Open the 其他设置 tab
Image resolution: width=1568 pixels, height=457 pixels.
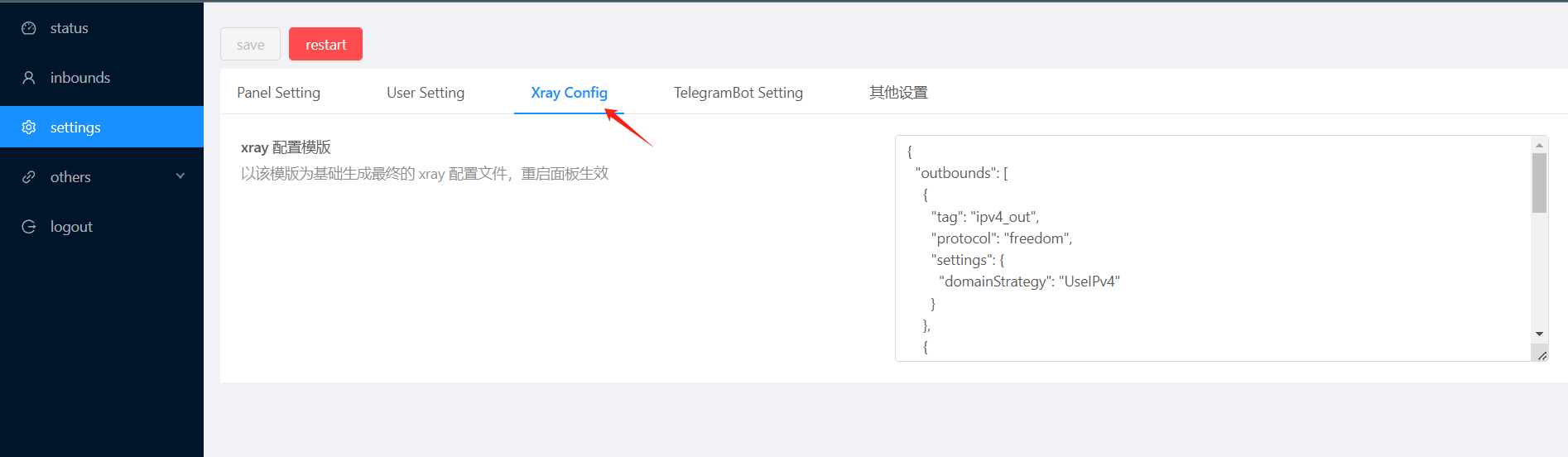pos(898,93)
